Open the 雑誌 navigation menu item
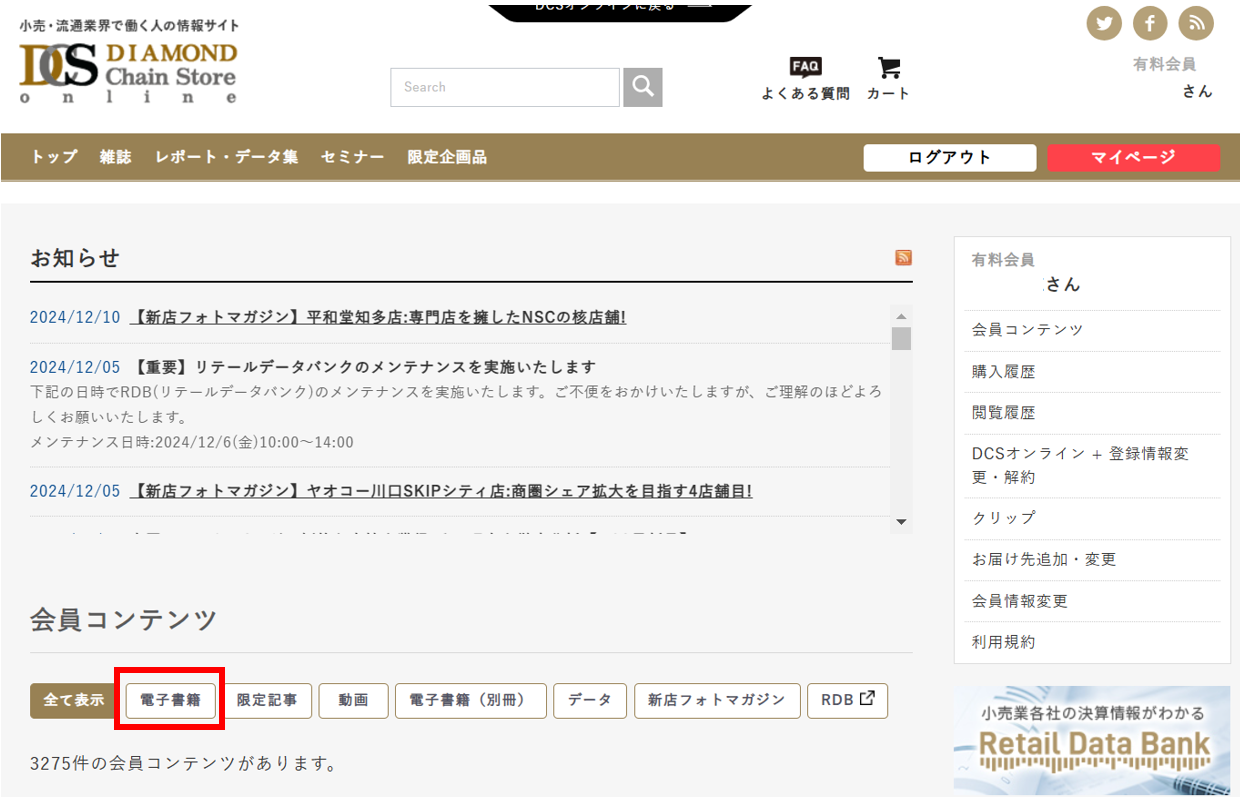The image size is (1240, 799). pyautogui.click(x=115, y=157)
